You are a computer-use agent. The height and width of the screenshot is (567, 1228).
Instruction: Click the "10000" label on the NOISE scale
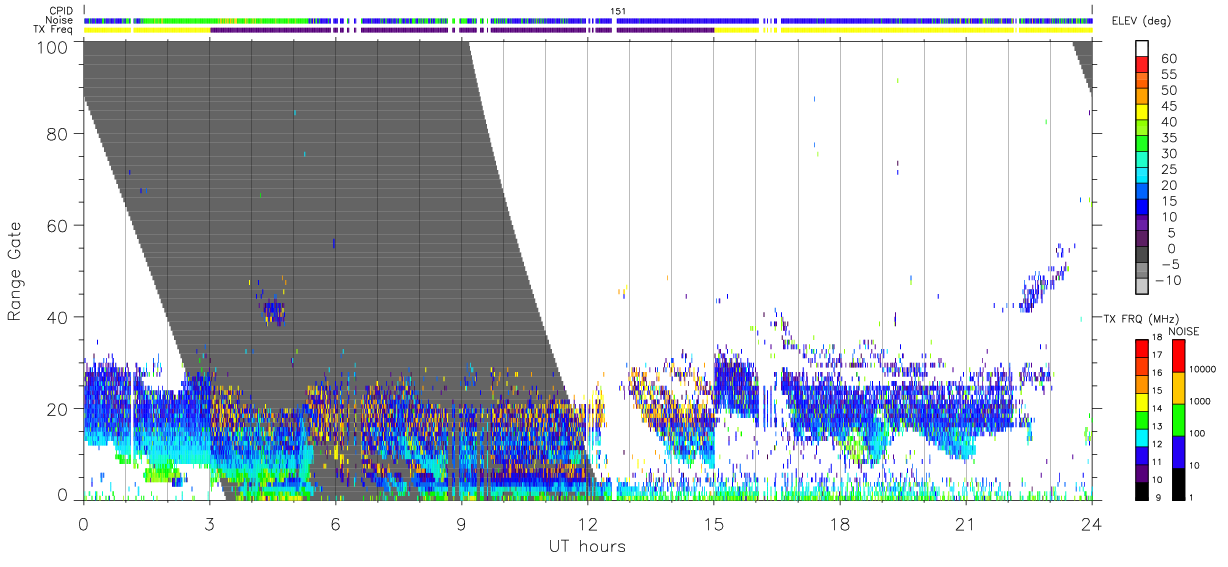[x=1202, y=371]
